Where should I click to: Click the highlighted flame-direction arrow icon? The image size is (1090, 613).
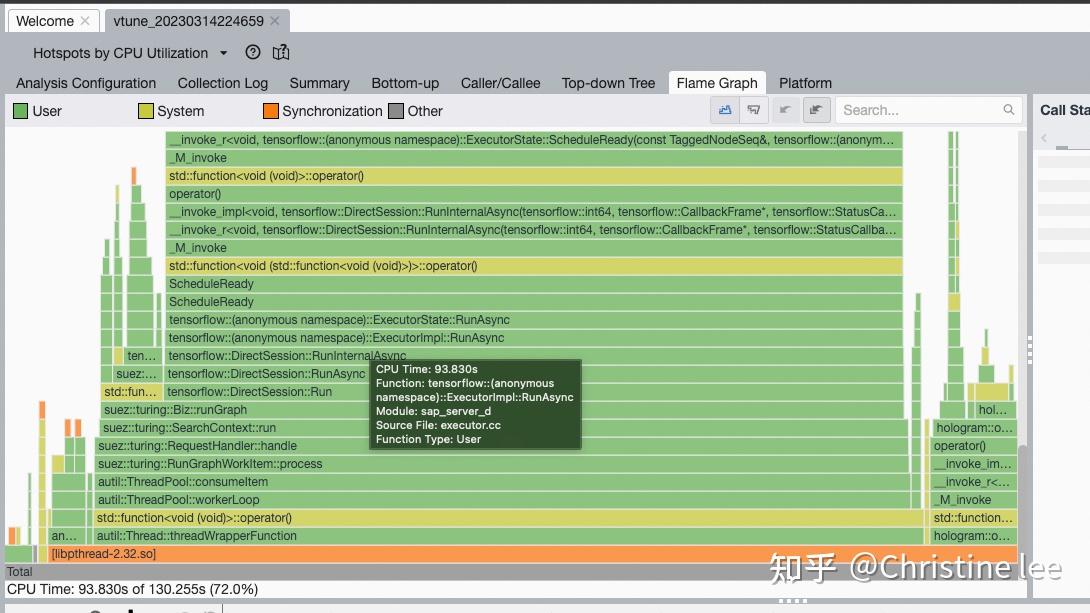pos(816,110)
